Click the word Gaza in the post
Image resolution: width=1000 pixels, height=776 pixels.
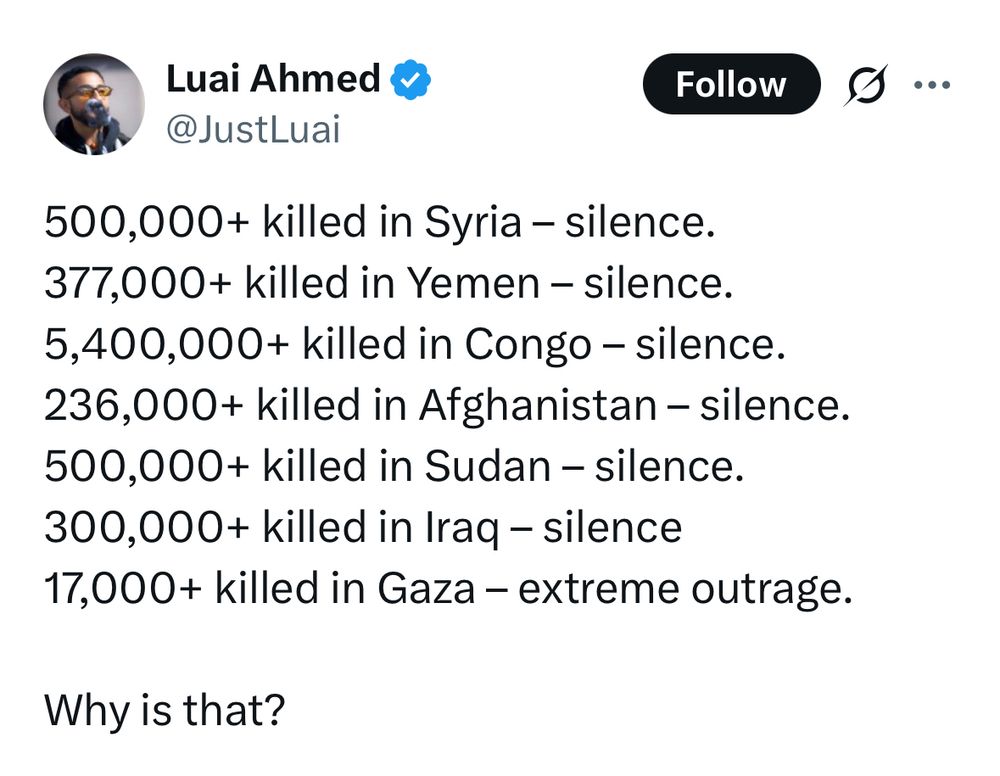pos(426,588)
